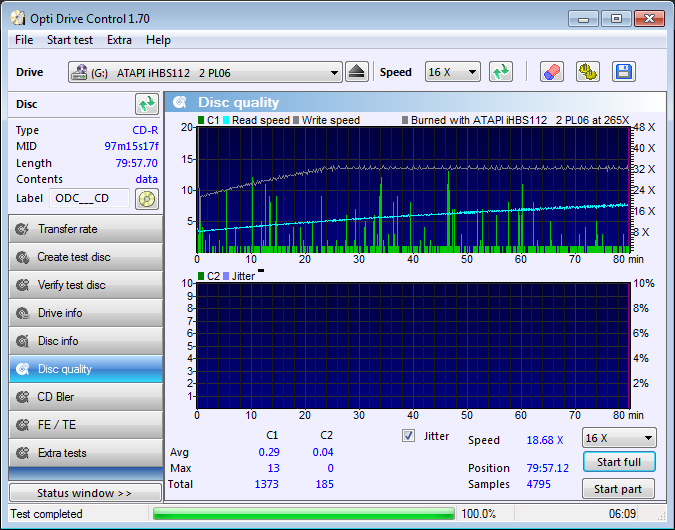Open the CD Bler section
675x530 pixels.
86,397
